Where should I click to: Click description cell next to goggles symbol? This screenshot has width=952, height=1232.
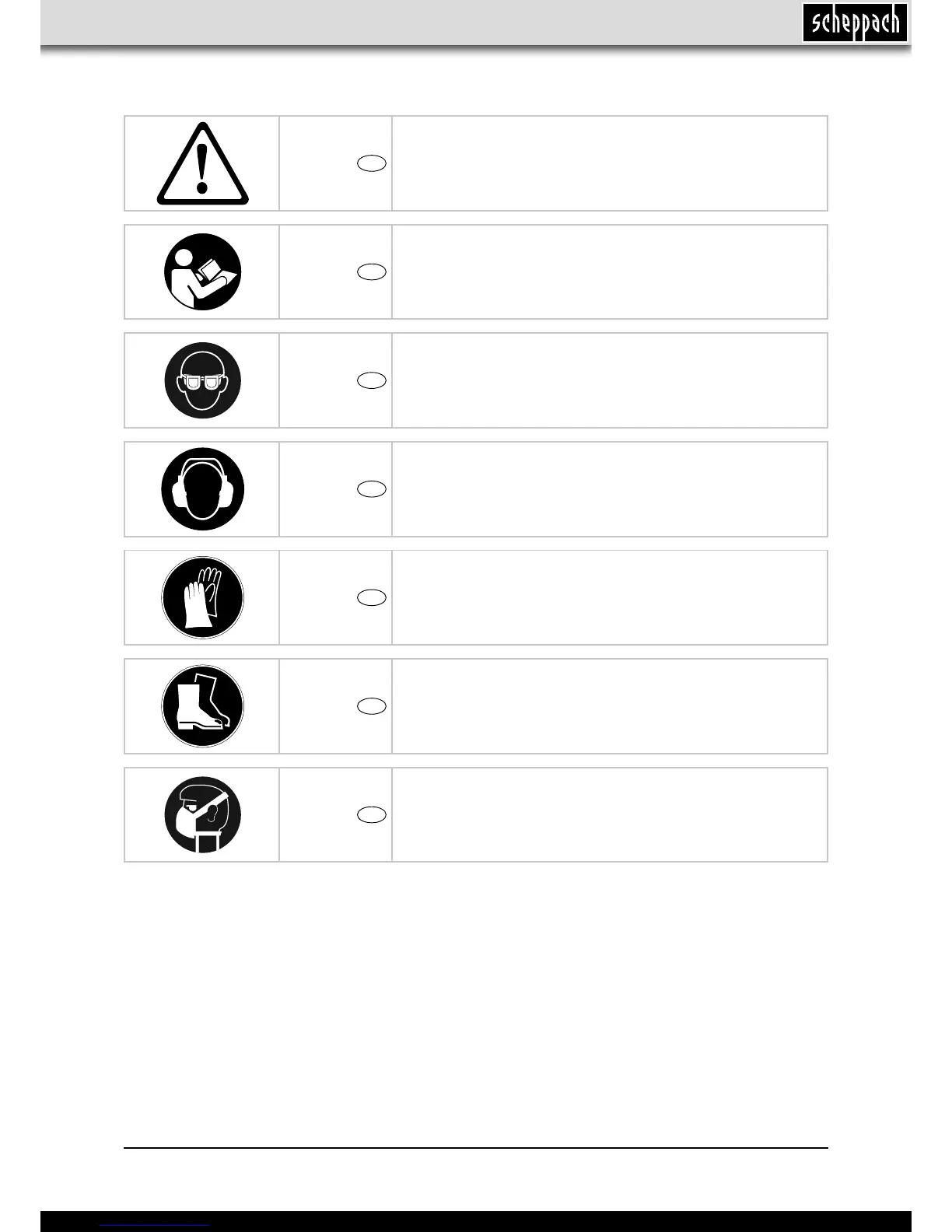pyautogui.click(x=610, y=380)
